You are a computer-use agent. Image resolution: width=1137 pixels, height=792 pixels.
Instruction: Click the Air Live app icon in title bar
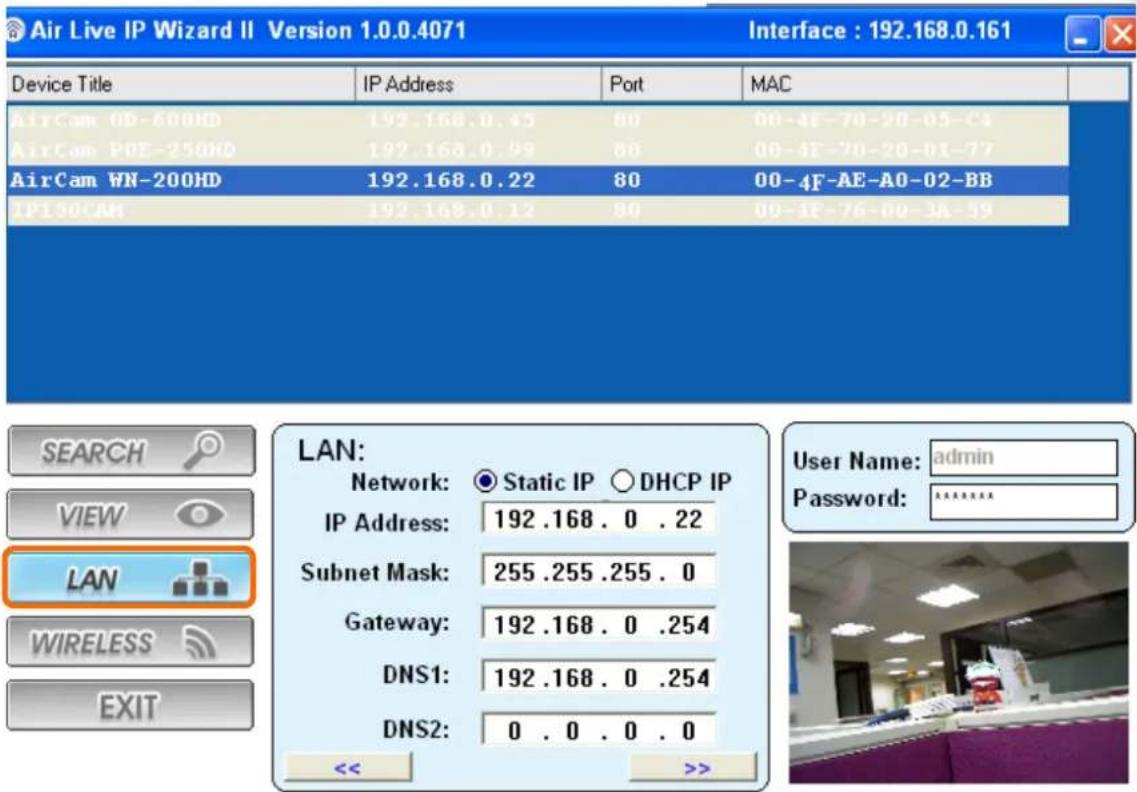click(15, 30)
